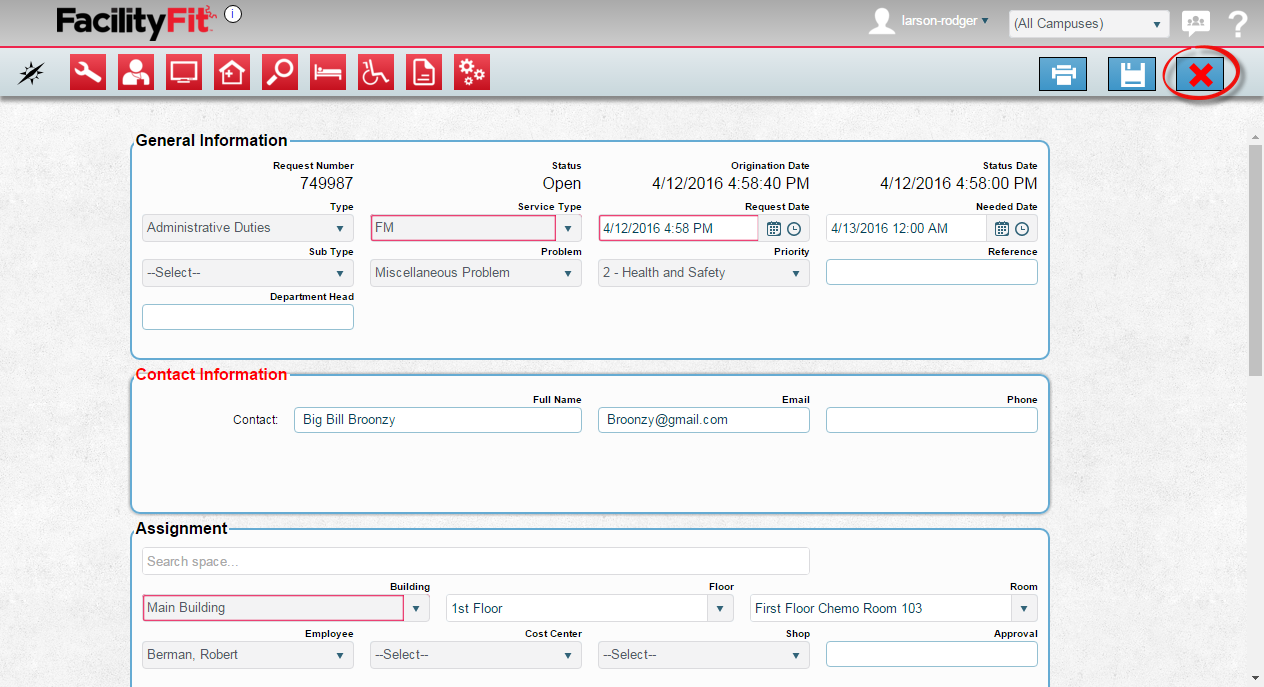Screen dimensions: 1264x687
Task: Click the Department Head text field
Action: 248,317
